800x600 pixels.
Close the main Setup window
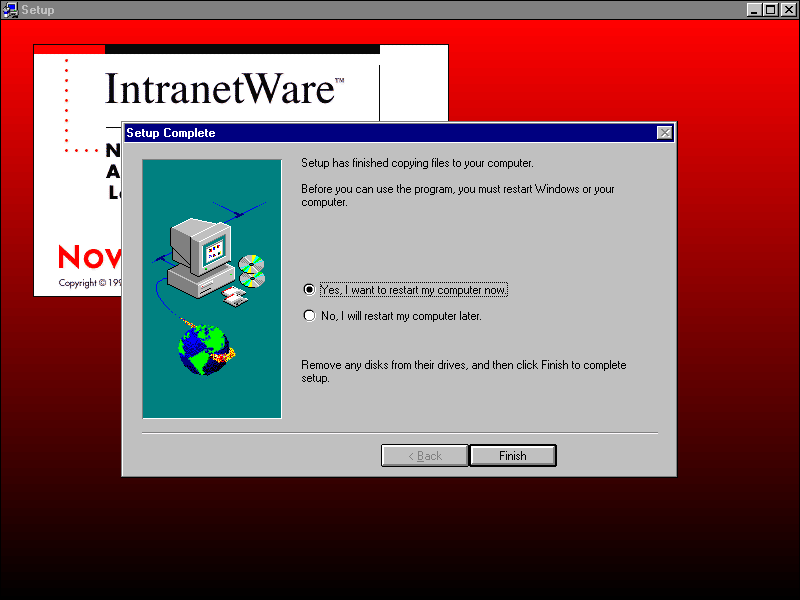(788, 10)
